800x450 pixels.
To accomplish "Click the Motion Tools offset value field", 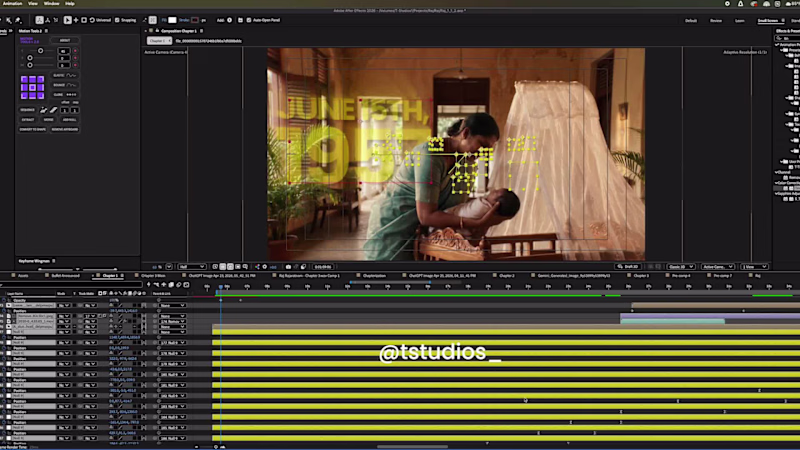I will coord(65,110).
